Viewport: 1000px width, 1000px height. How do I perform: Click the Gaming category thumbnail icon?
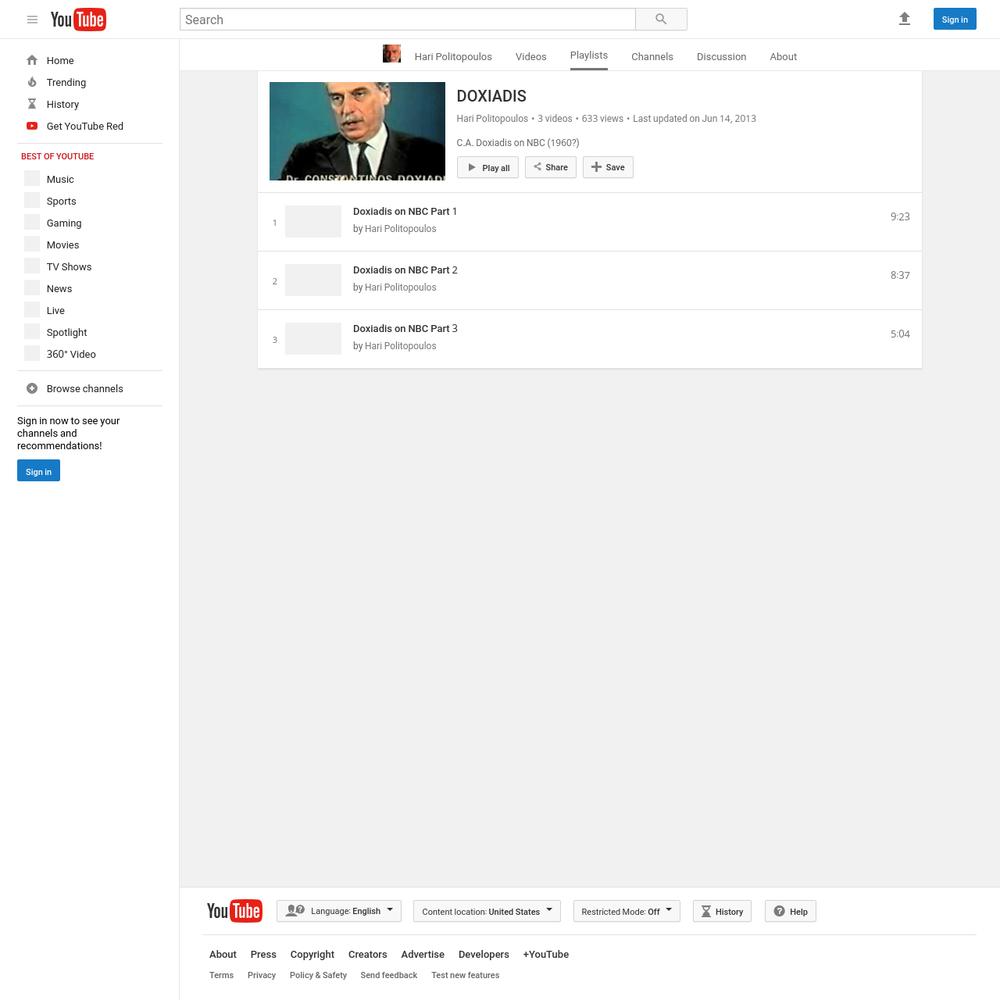[x=32, y=222]
